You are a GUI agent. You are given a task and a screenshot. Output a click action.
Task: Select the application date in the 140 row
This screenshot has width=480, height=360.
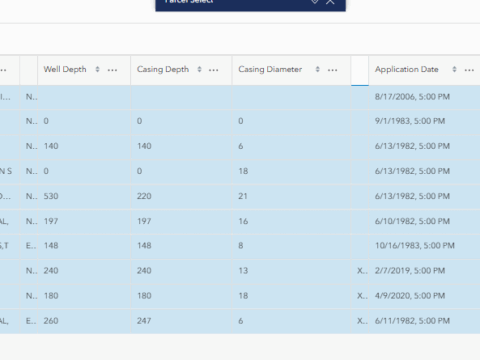coord(412,146)
